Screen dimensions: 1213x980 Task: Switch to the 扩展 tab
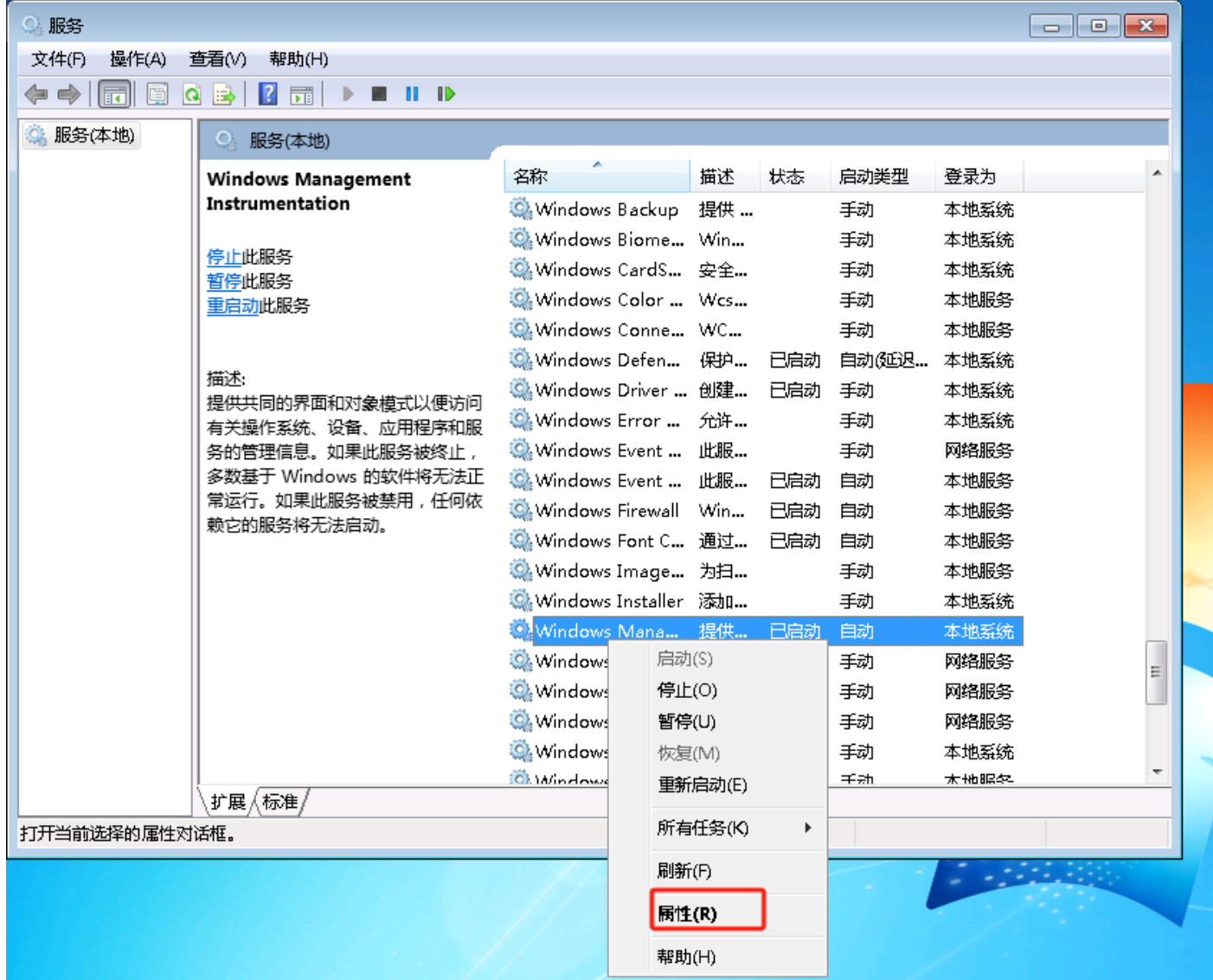(228, 802)
